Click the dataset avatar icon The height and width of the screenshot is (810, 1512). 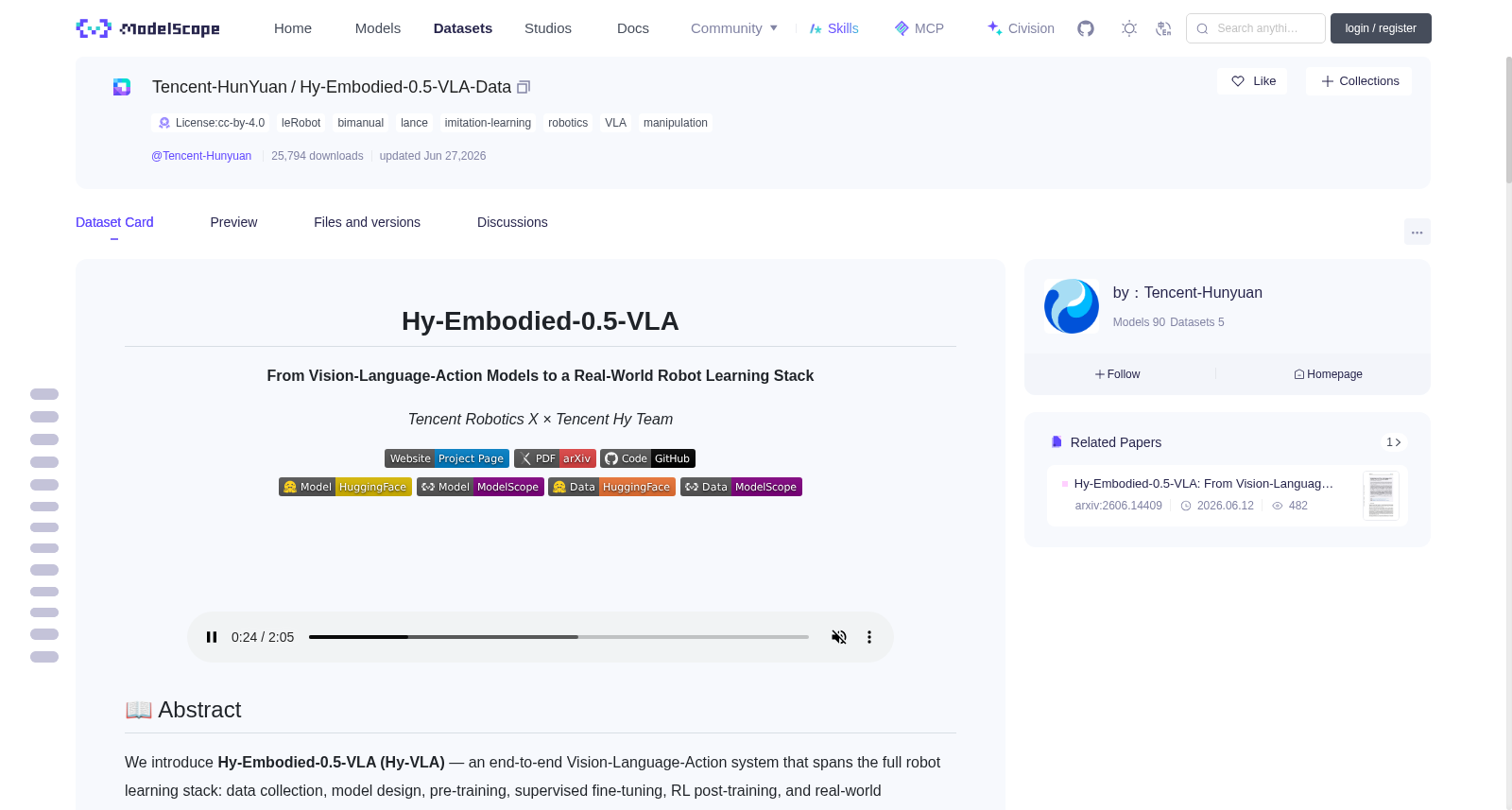[122, 87]
